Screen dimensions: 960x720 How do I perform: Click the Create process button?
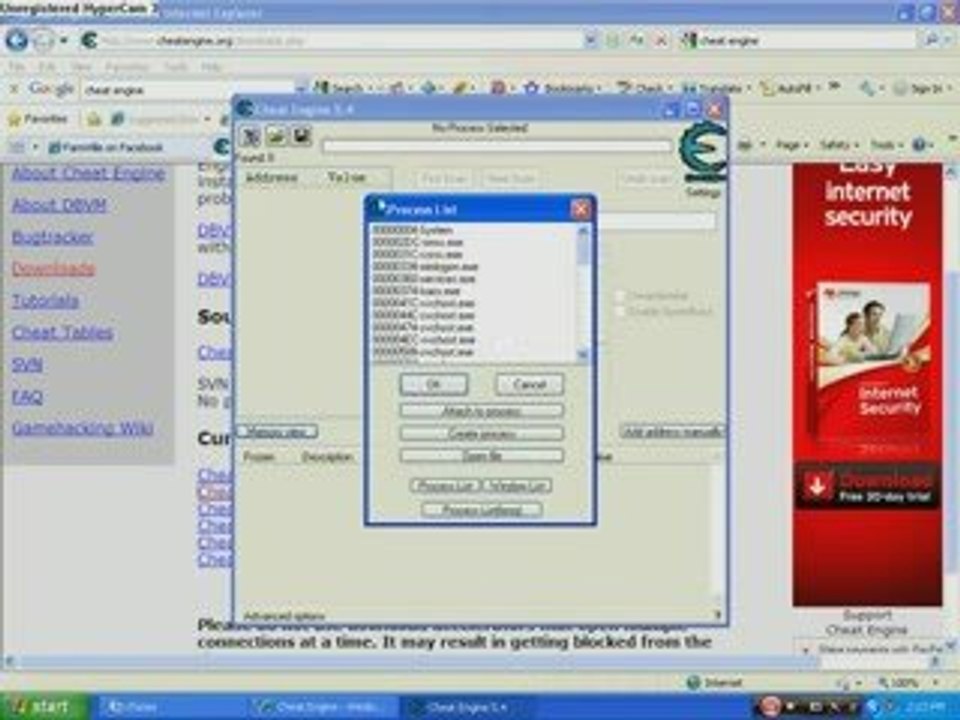[x=481, y=433]
